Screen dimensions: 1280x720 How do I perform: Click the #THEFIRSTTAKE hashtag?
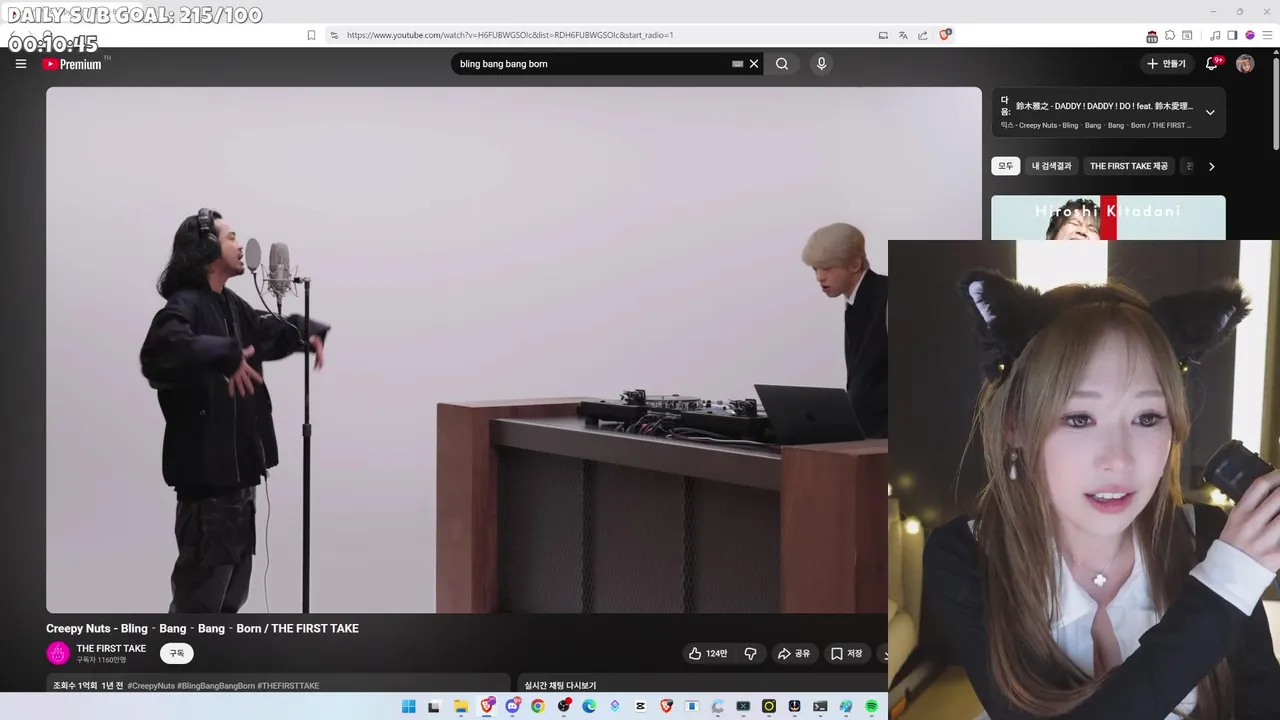click(x=288, y=686)
